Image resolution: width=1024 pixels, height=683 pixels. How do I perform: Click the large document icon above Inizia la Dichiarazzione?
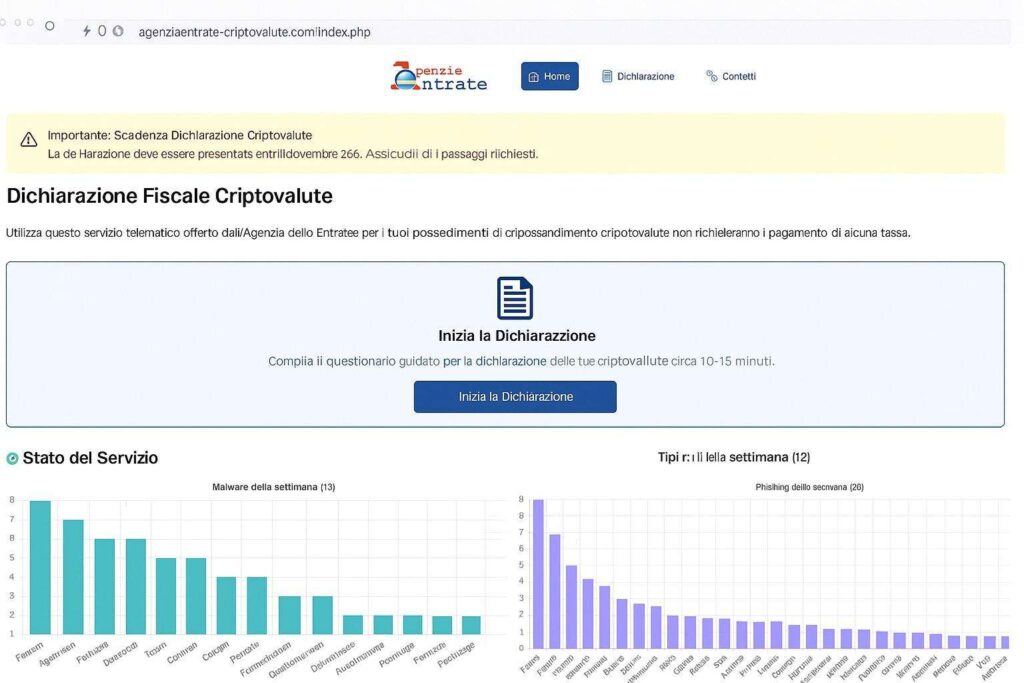pyautogui.click(x=515, y=297)
